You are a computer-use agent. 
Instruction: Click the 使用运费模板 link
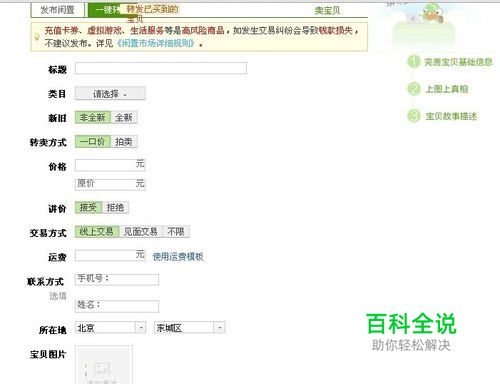(178, 257)
